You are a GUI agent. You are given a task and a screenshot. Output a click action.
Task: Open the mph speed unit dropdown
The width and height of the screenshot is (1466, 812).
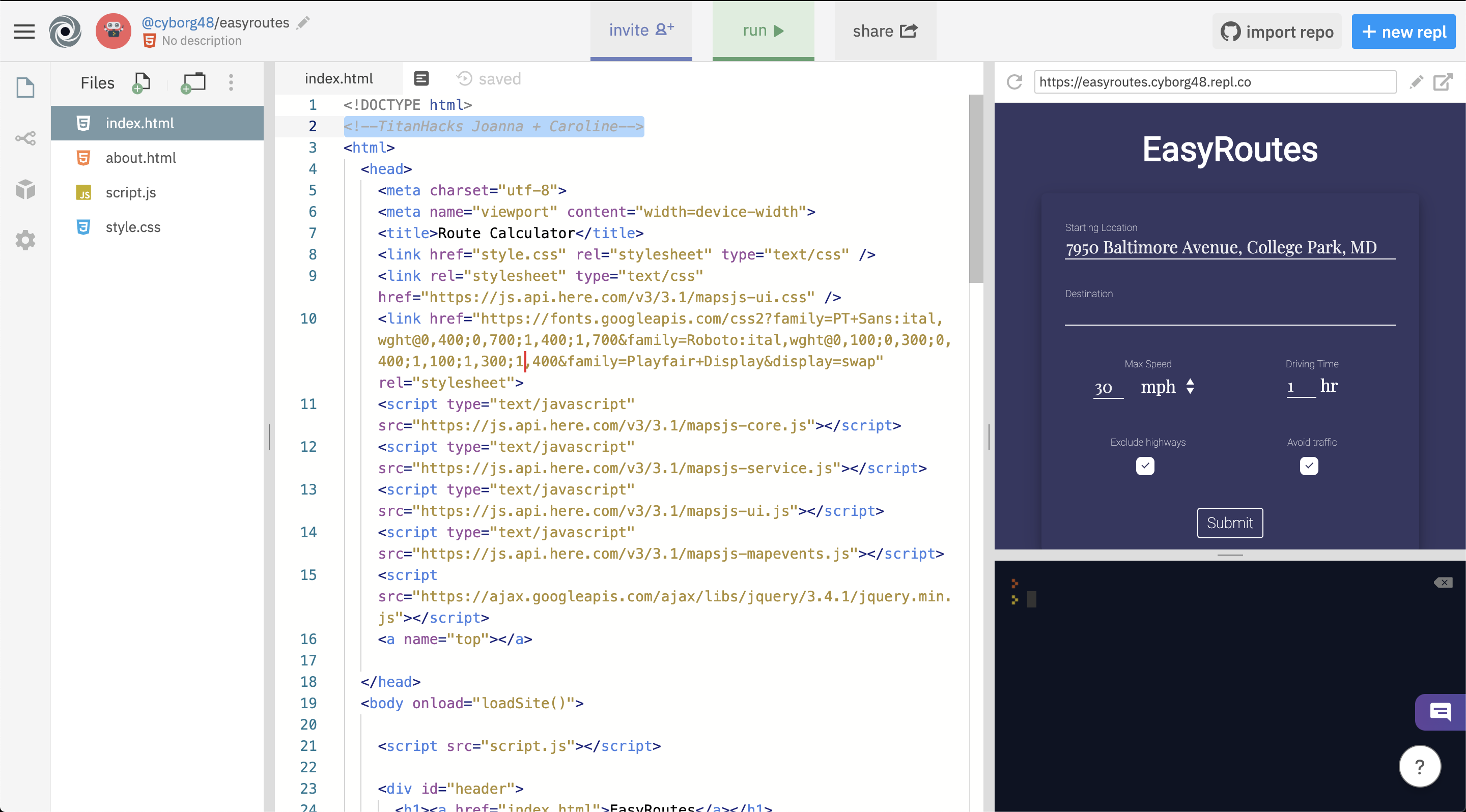tap(1168, 387)
